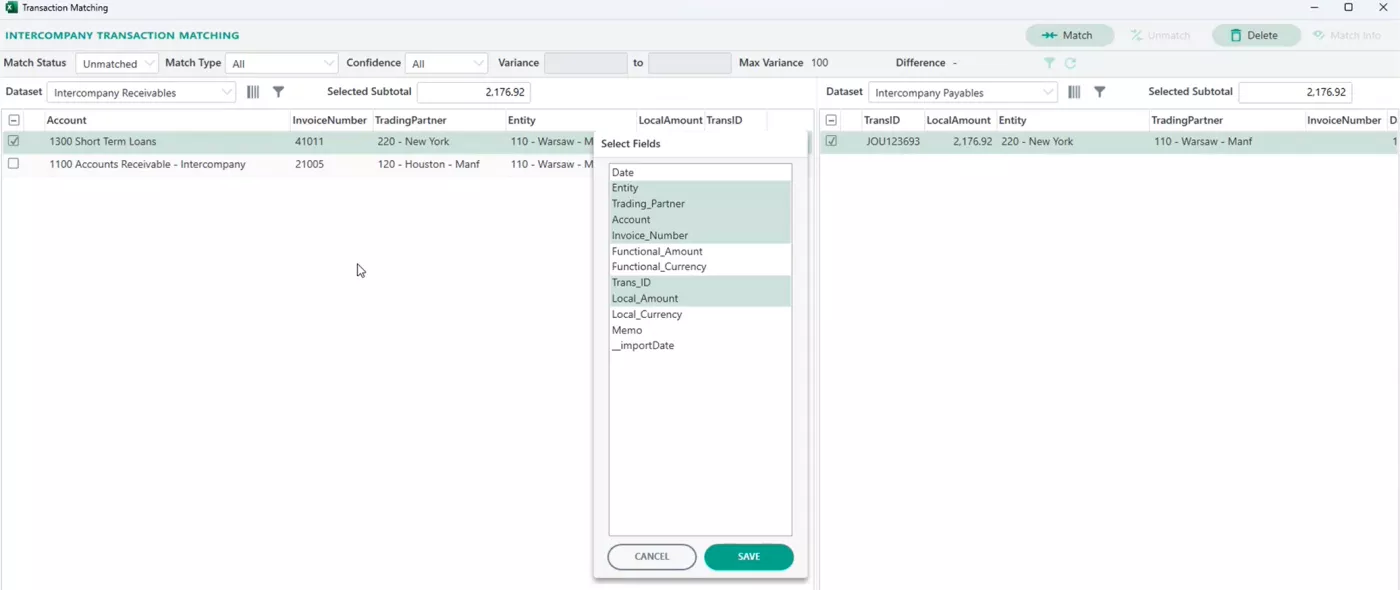This screenshot has width=1400, height=590.
Task: Click the Payables Selected Subtotal field
Action: (x=1295, y=92)
